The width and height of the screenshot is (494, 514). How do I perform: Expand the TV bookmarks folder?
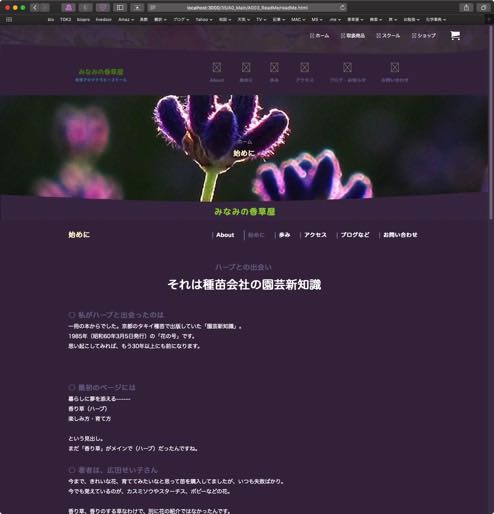pyautogui.click(x=261, y=20)
